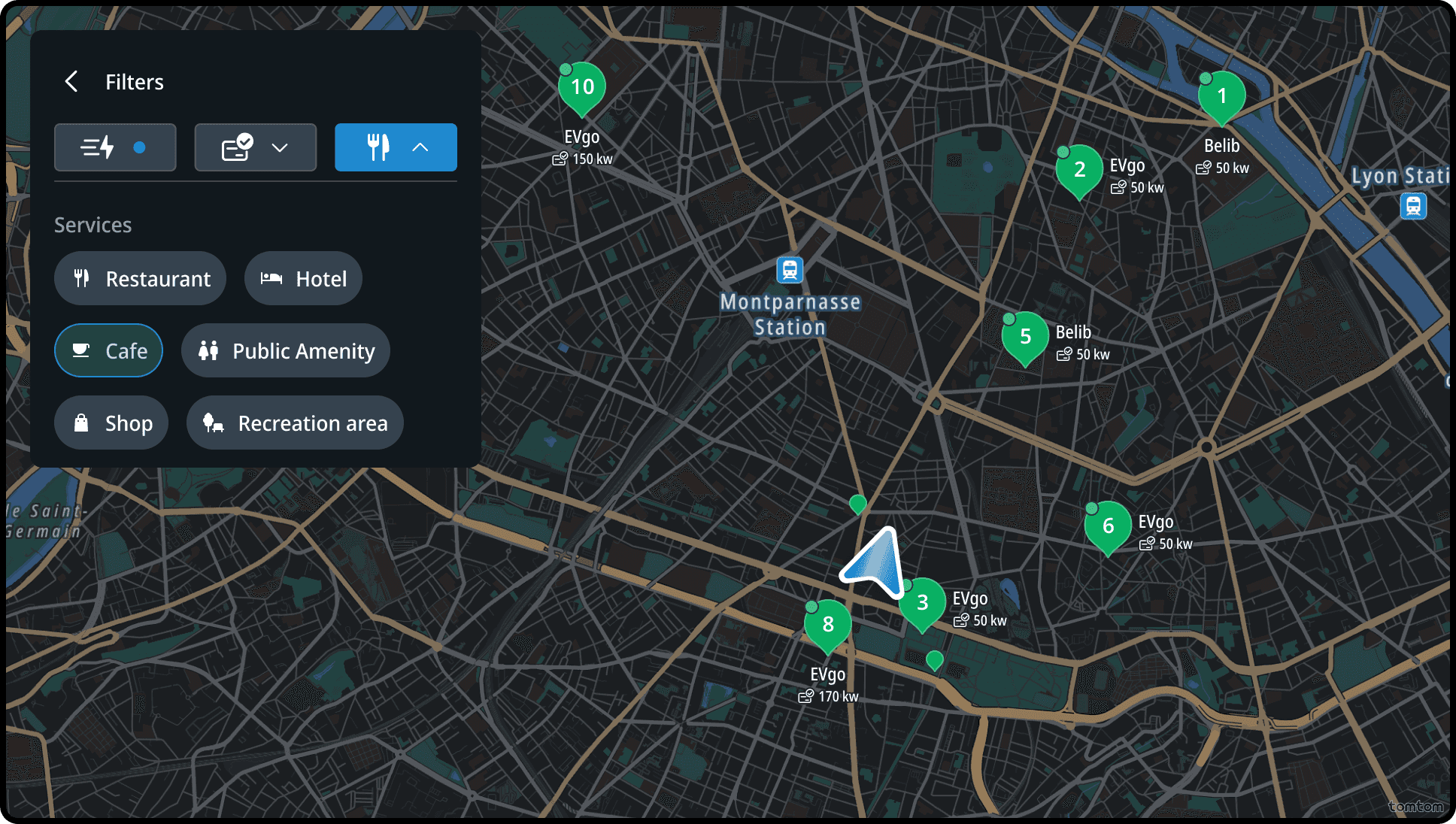Click the Lyon Station train icon
This screenshot has width=1456, height=824.
click(1413, 206)
